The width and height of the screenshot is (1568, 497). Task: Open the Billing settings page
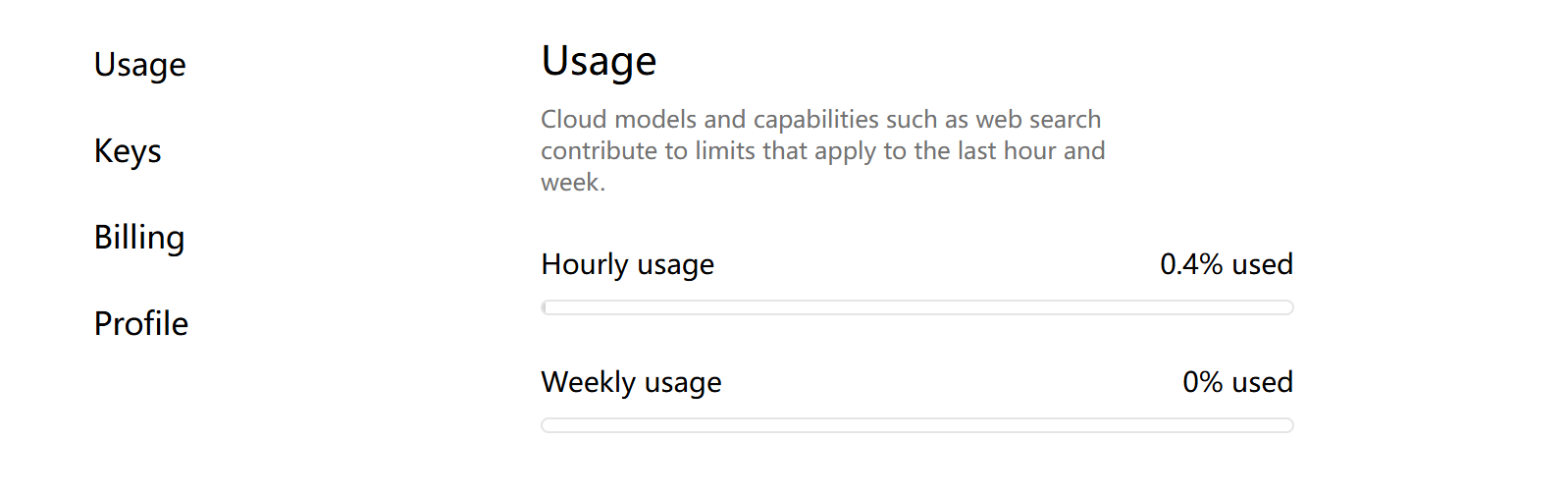tap(139, 238)
